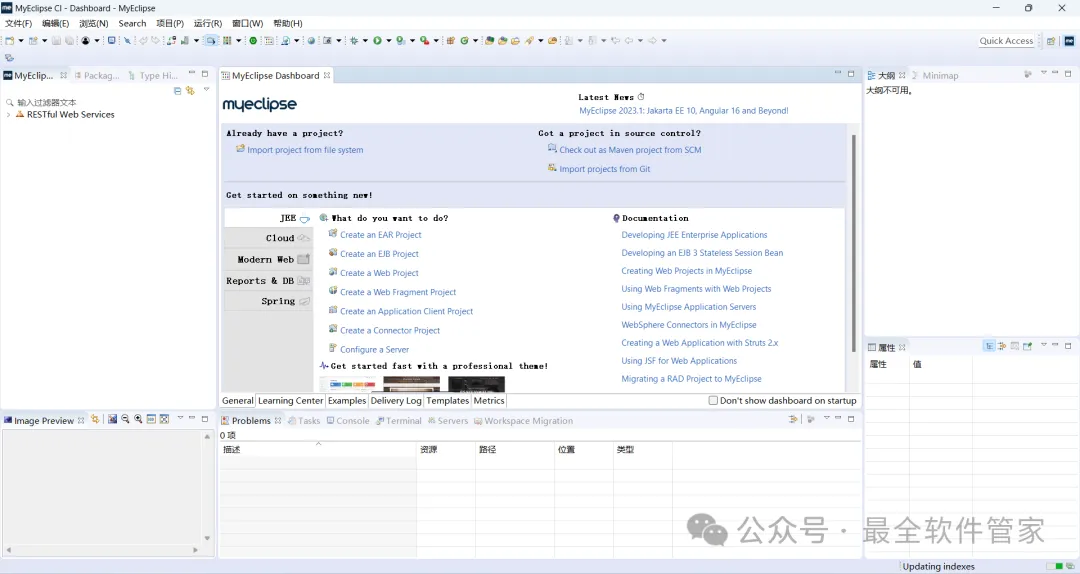Click the search magnifier in explorer filter
This screenshot has height=574, width=1080.
10,102
